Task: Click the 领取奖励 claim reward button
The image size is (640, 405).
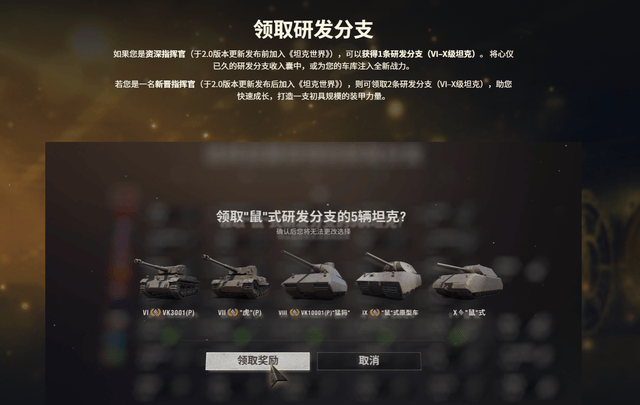Action: 258,361
